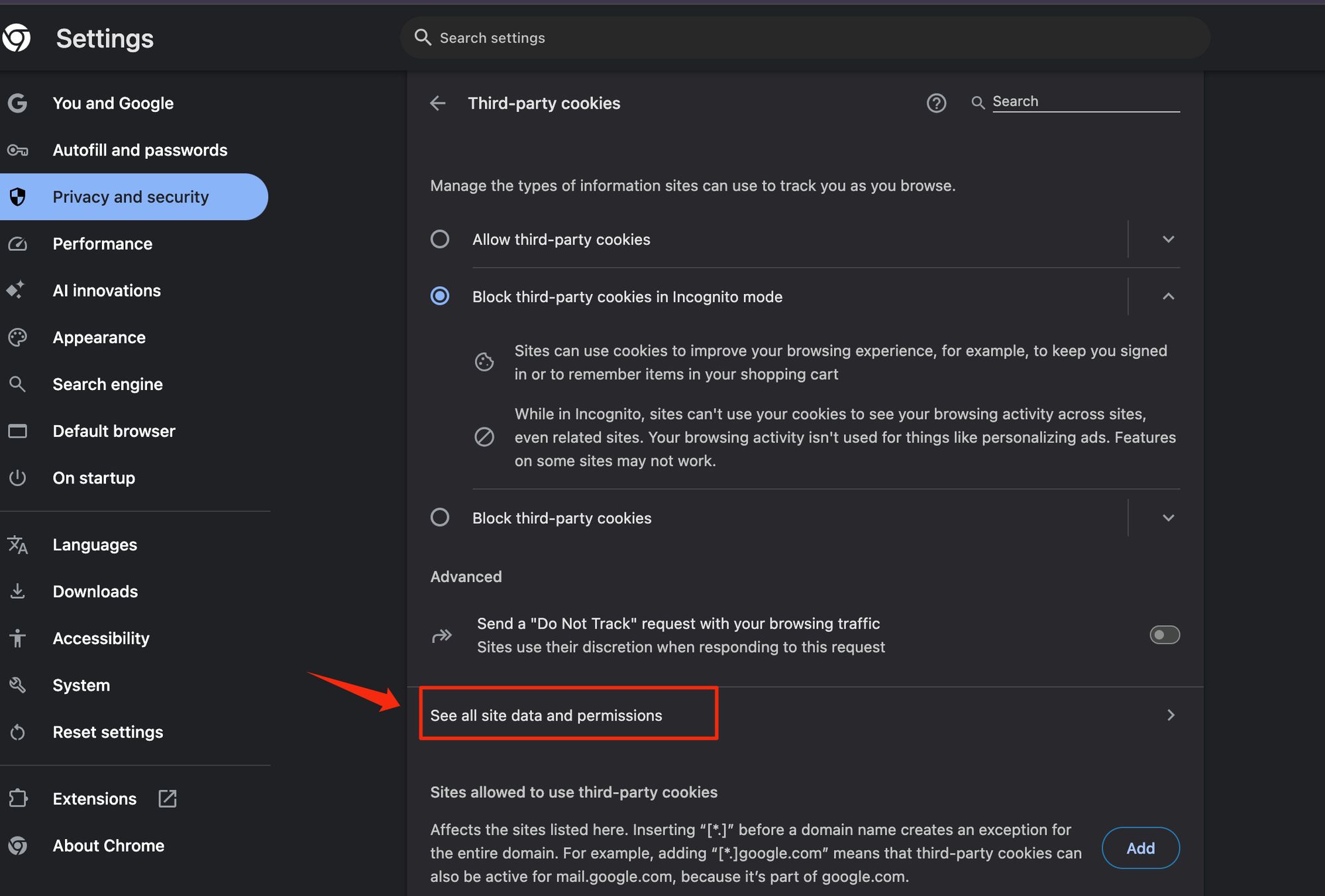
Task: Click the external link icon beside Extensions
Action: [168, 799]
